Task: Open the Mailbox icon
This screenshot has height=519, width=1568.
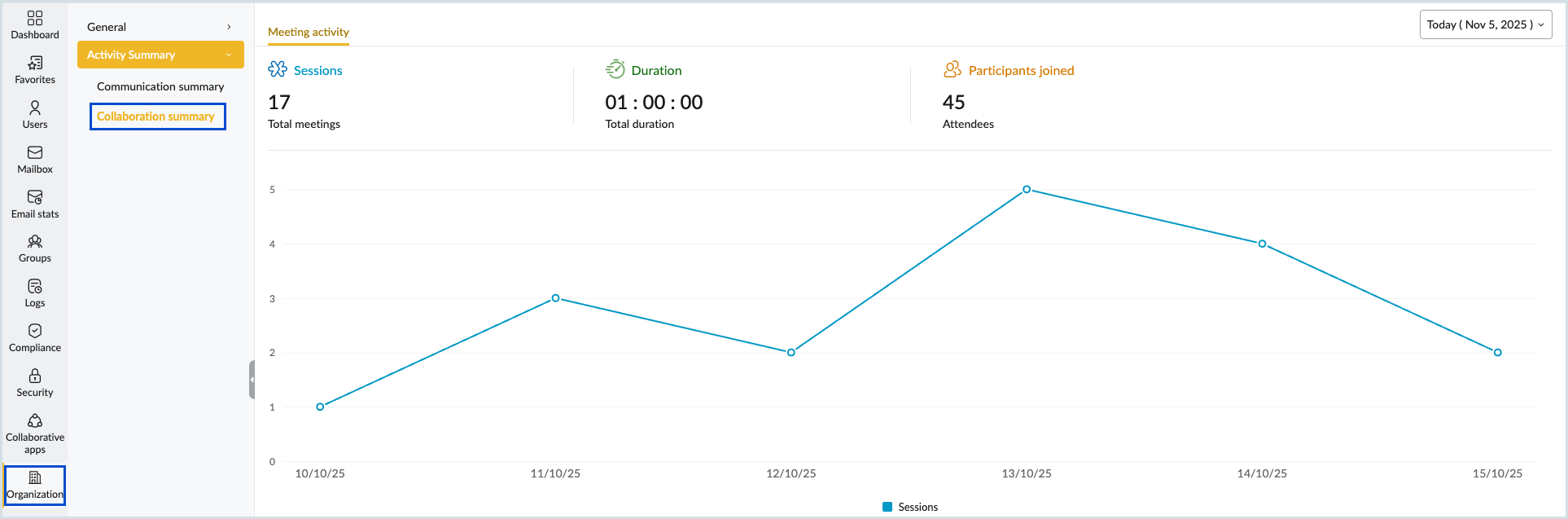Action: 35,153
